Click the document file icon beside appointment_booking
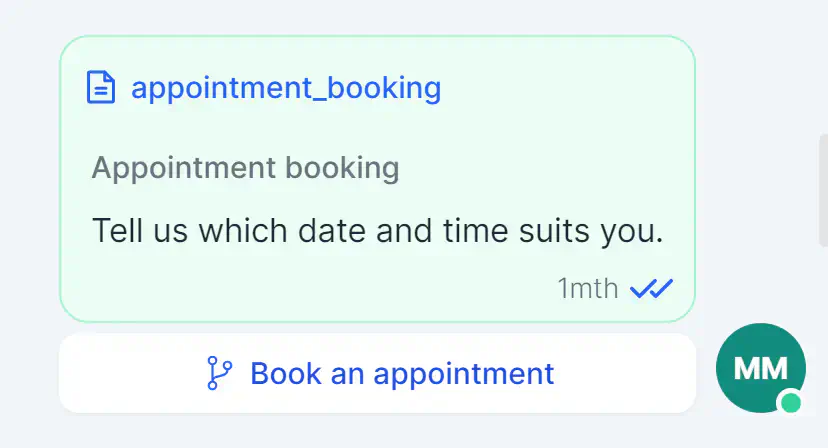The height and width of the screenshot is (448, 828). [100, 87]
